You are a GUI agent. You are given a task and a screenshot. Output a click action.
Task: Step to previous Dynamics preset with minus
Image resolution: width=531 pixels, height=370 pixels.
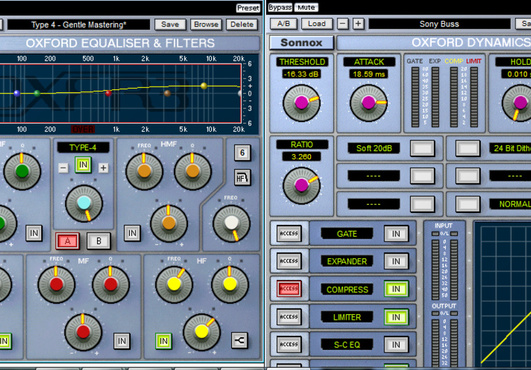pos(343,24)
